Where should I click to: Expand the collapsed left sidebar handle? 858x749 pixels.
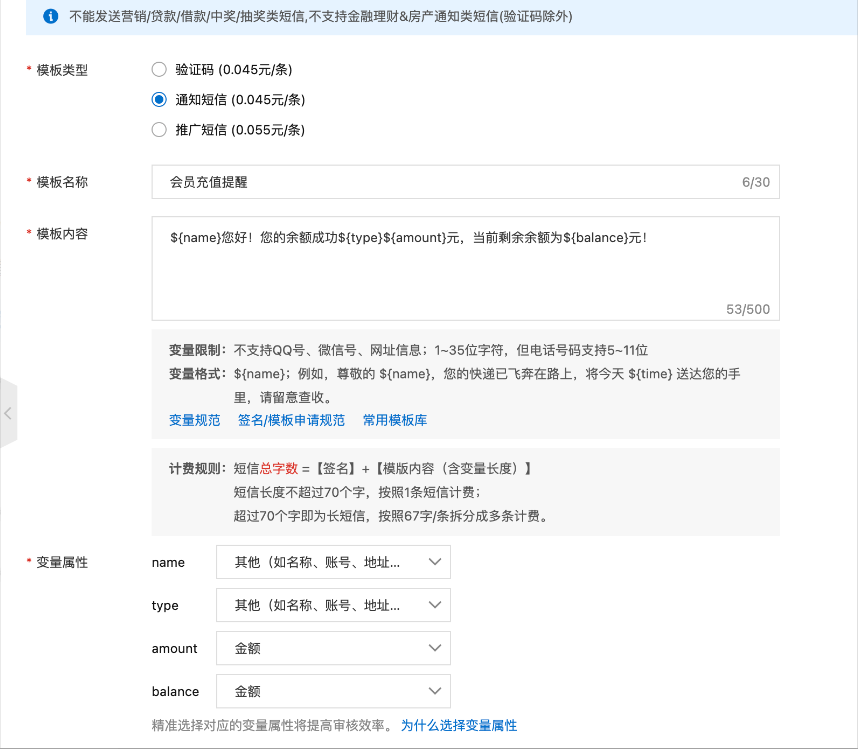tap(8, 412)
